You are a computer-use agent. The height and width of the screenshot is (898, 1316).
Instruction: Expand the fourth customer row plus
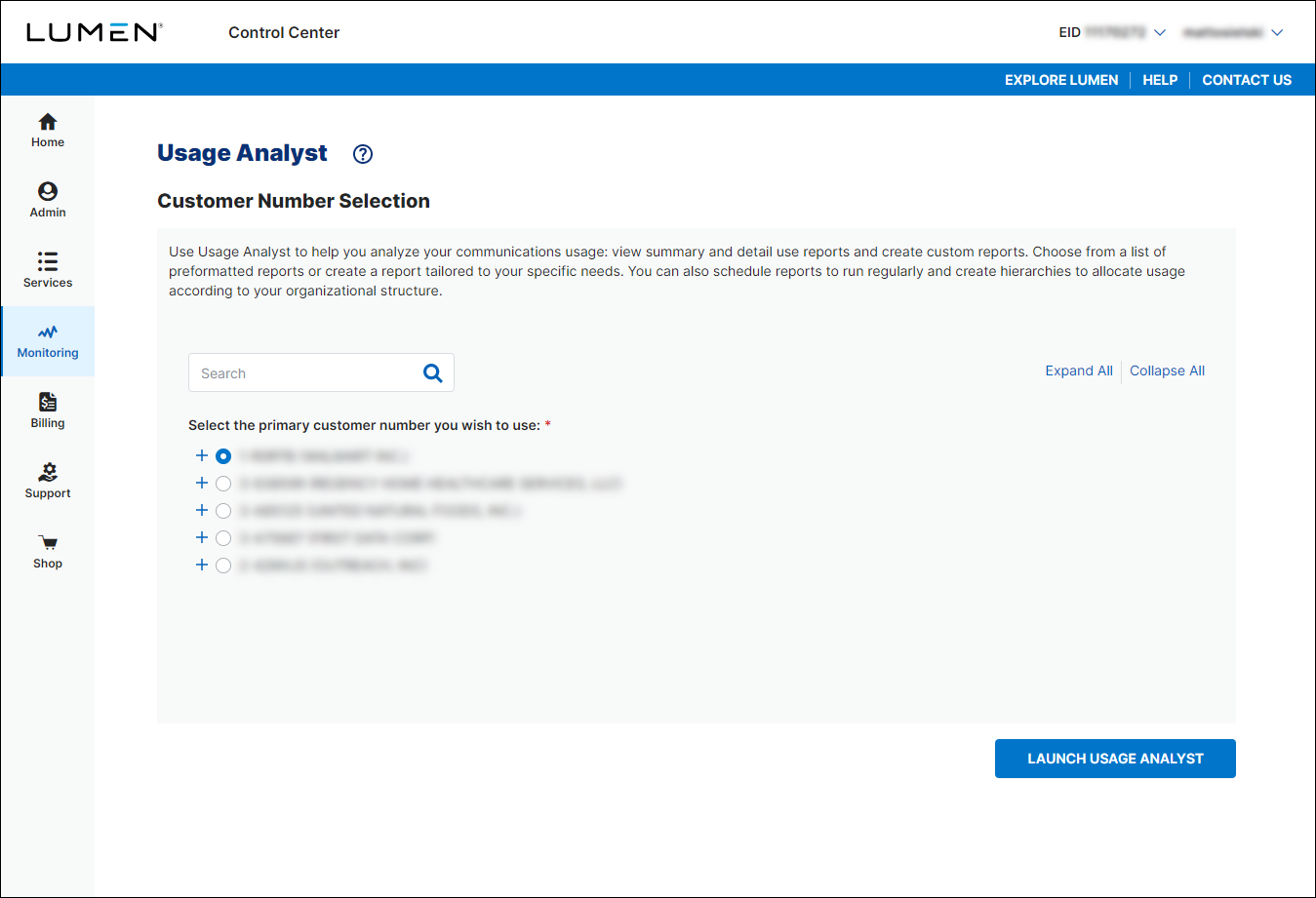[202, 537]
